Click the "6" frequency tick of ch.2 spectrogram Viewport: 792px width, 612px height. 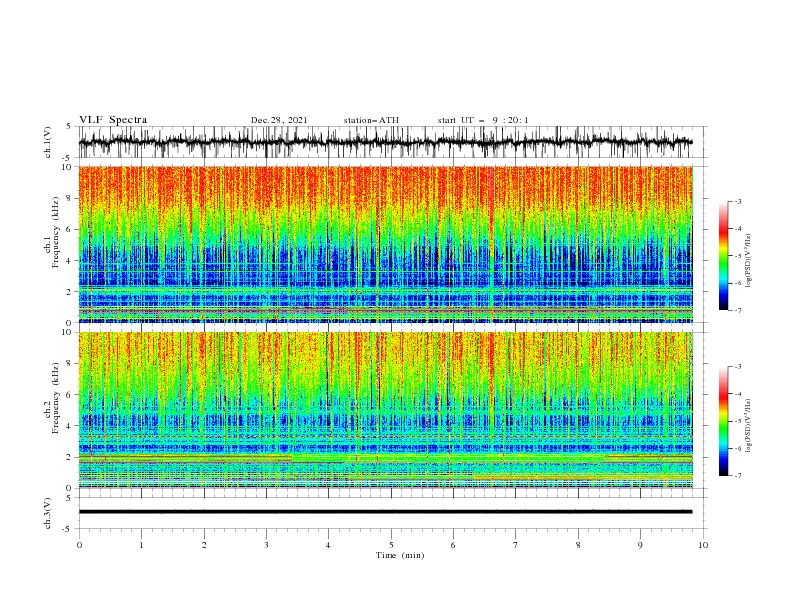coord(71,395)
